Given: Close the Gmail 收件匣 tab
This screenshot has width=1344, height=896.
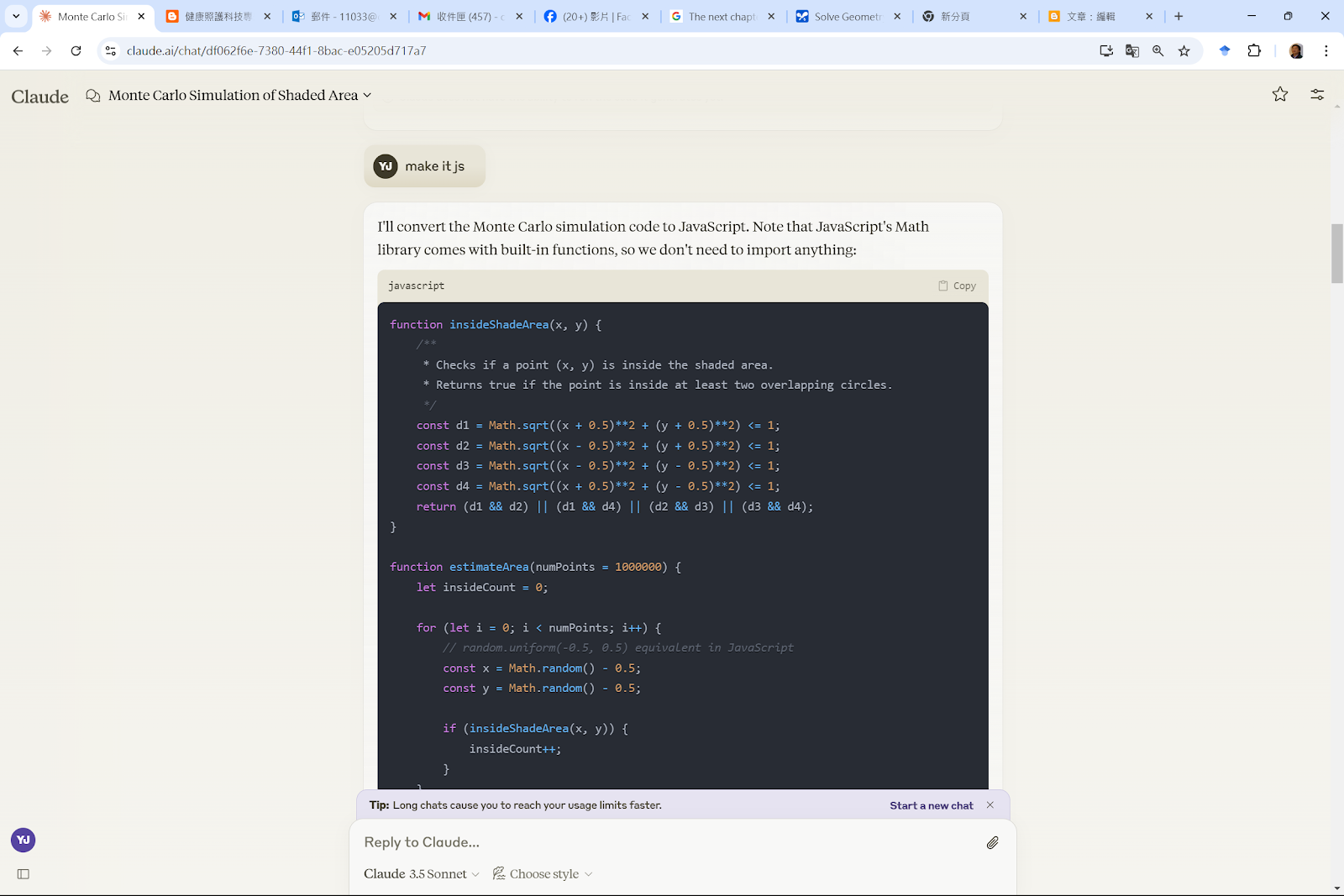Looking at the screenshot, I should pos(519,16).
